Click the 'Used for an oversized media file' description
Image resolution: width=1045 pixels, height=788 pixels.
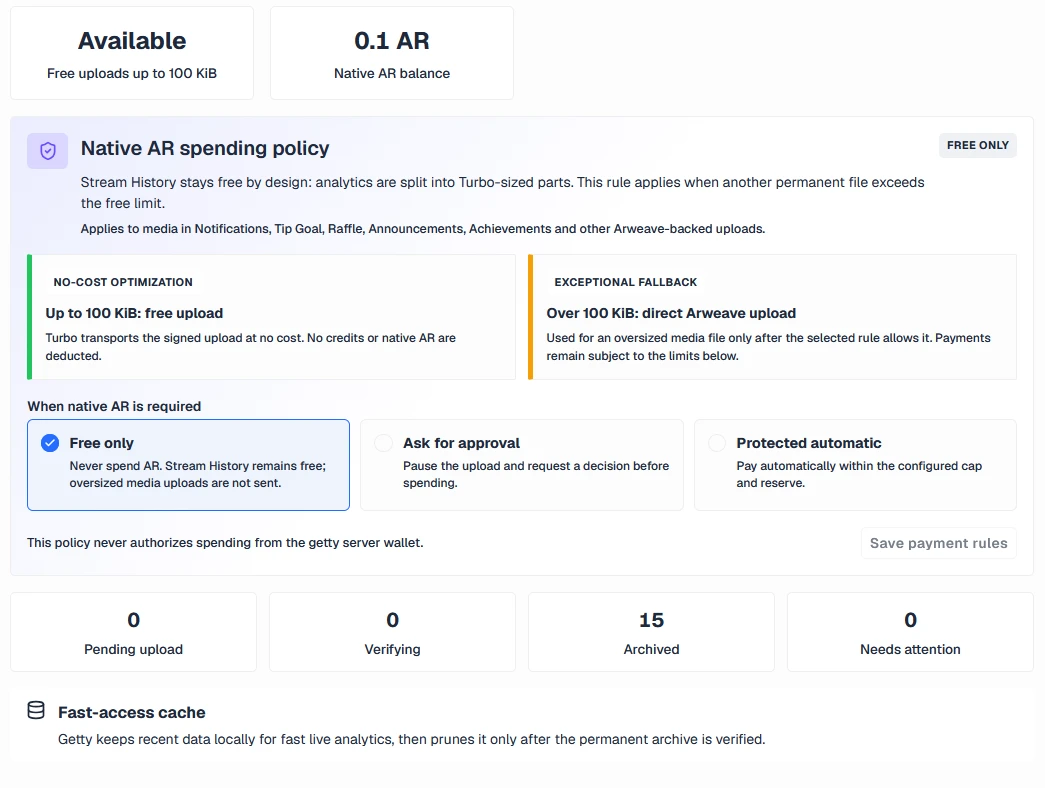pos(768,347)
